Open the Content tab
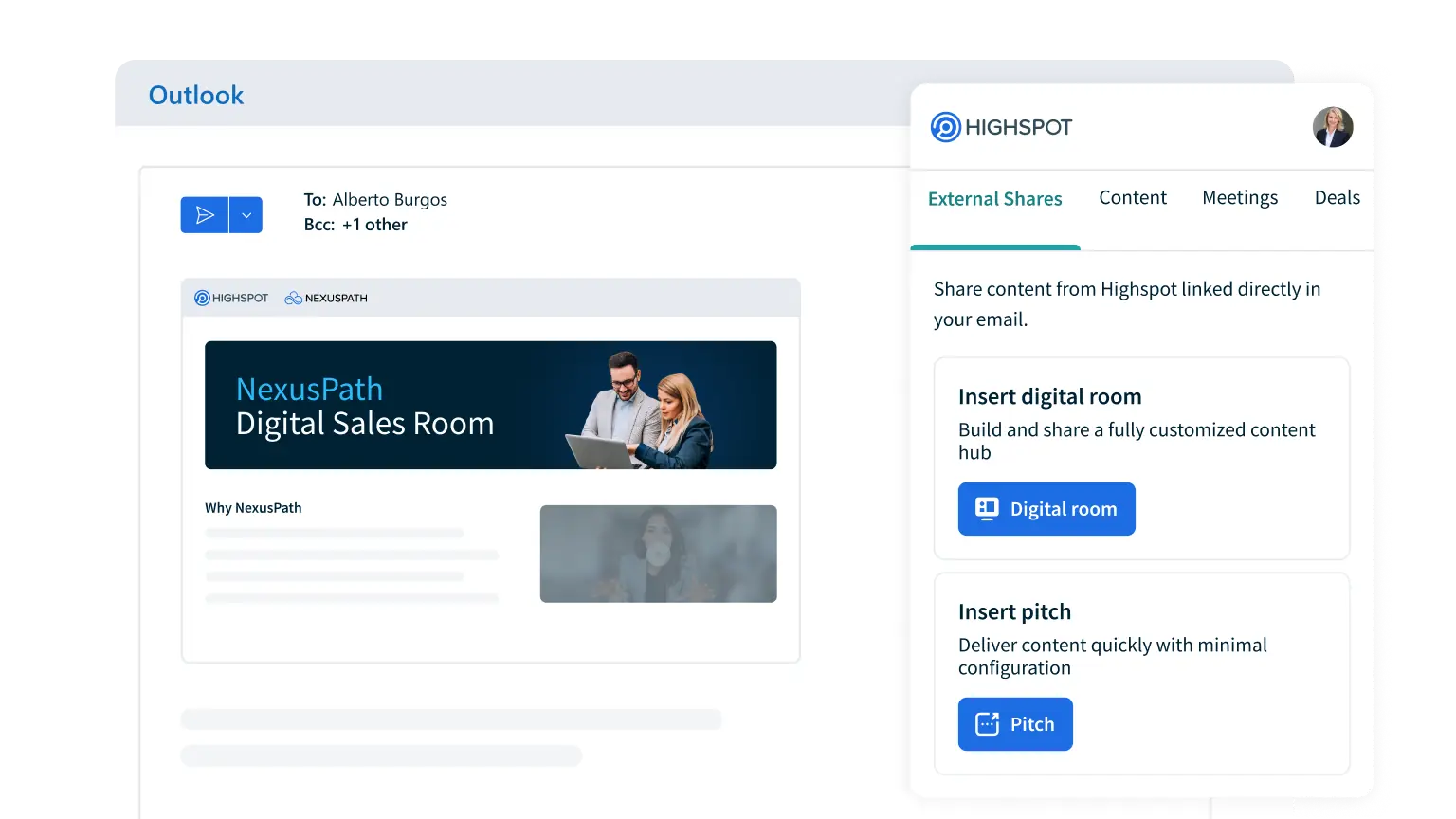Viewport: 1456px width, 819px height. coord(1132,198)
